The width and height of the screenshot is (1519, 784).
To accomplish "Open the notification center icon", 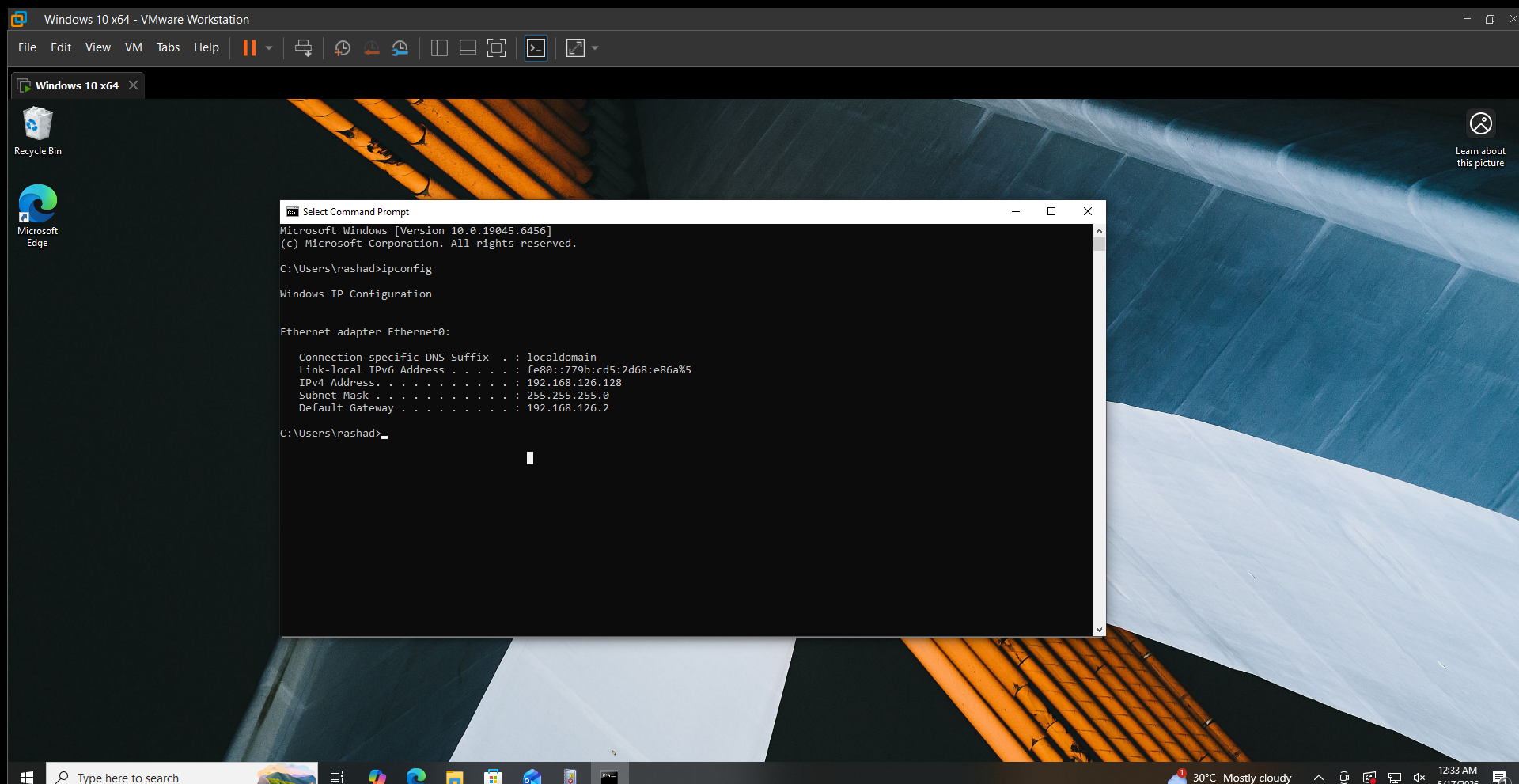I will pyautogui.click(x=1499, y=777).
